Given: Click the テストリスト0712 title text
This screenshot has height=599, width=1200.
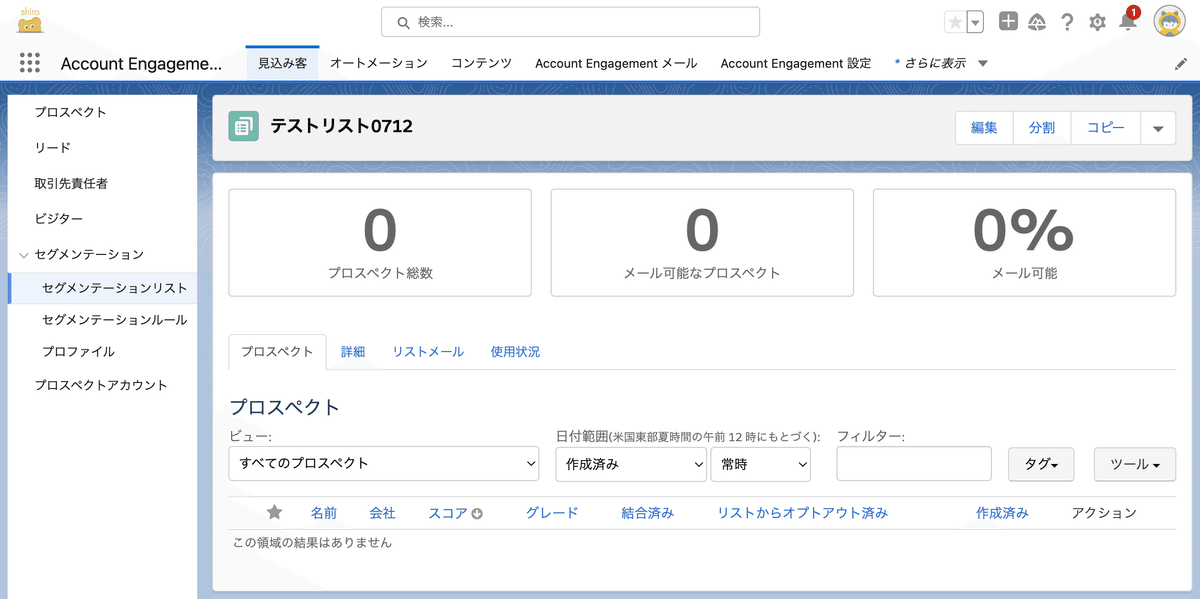Looking at the screenshot, I should [341, 126].
